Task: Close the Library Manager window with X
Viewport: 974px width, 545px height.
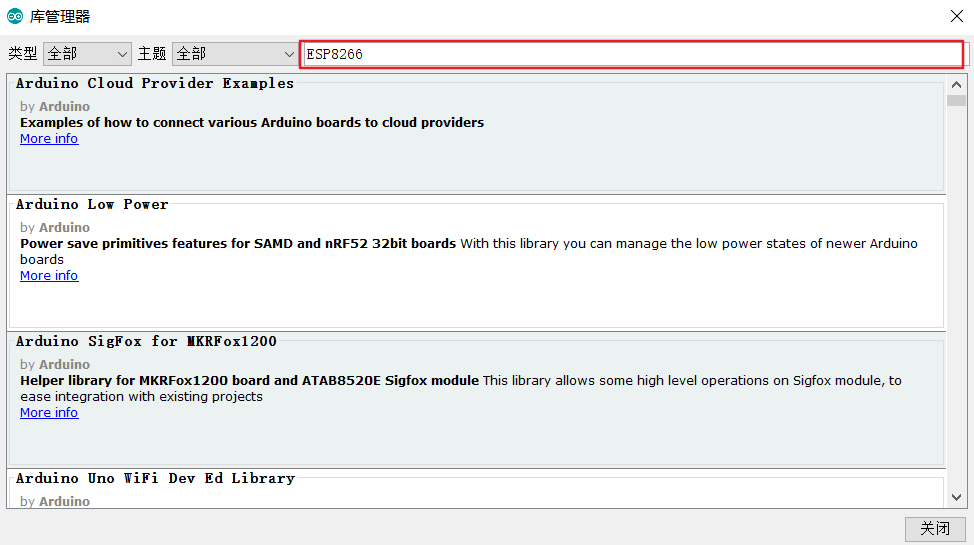Action: pyautogui.click(x=957, y=16)
